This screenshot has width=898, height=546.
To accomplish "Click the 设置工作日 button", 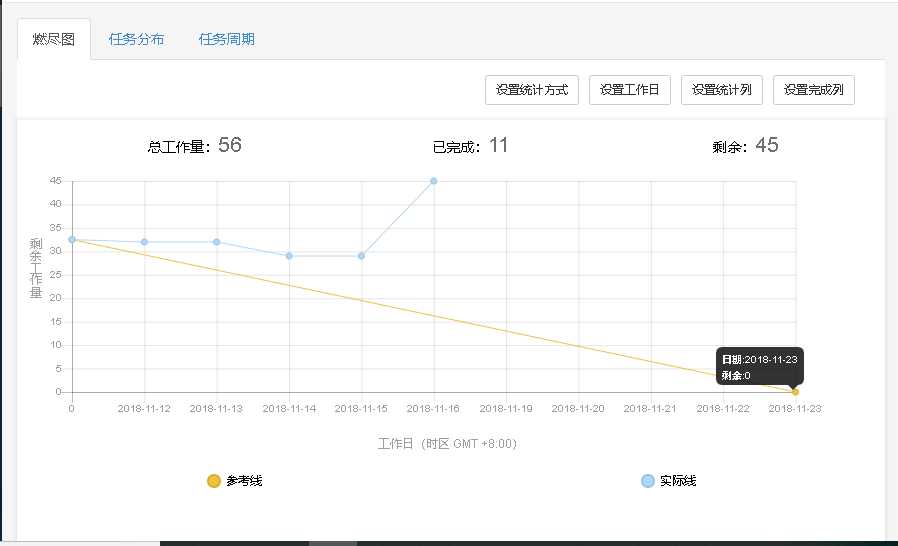I will (x=629, y=90).
